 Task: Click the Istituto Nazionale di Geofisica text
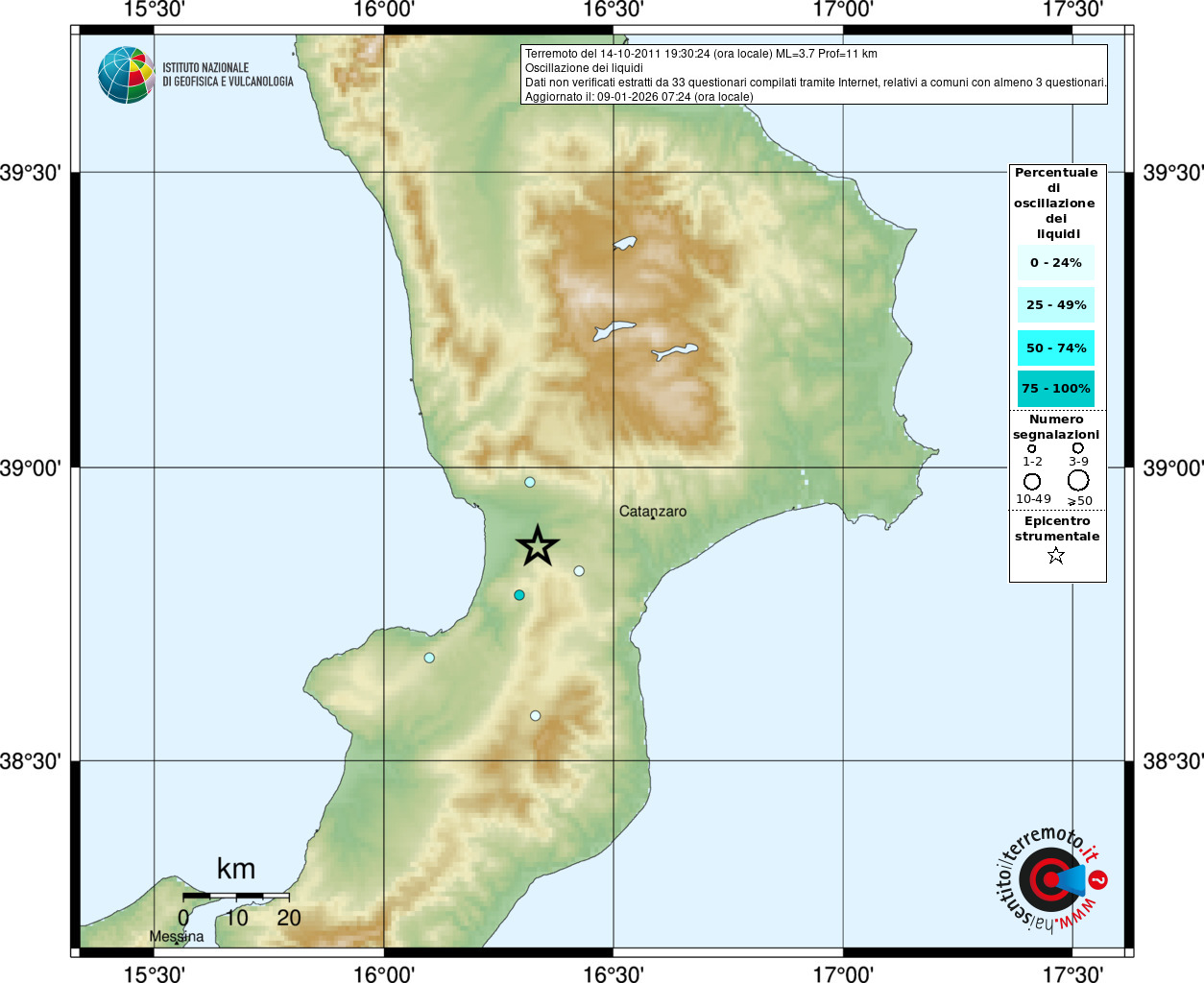(228, 75)
